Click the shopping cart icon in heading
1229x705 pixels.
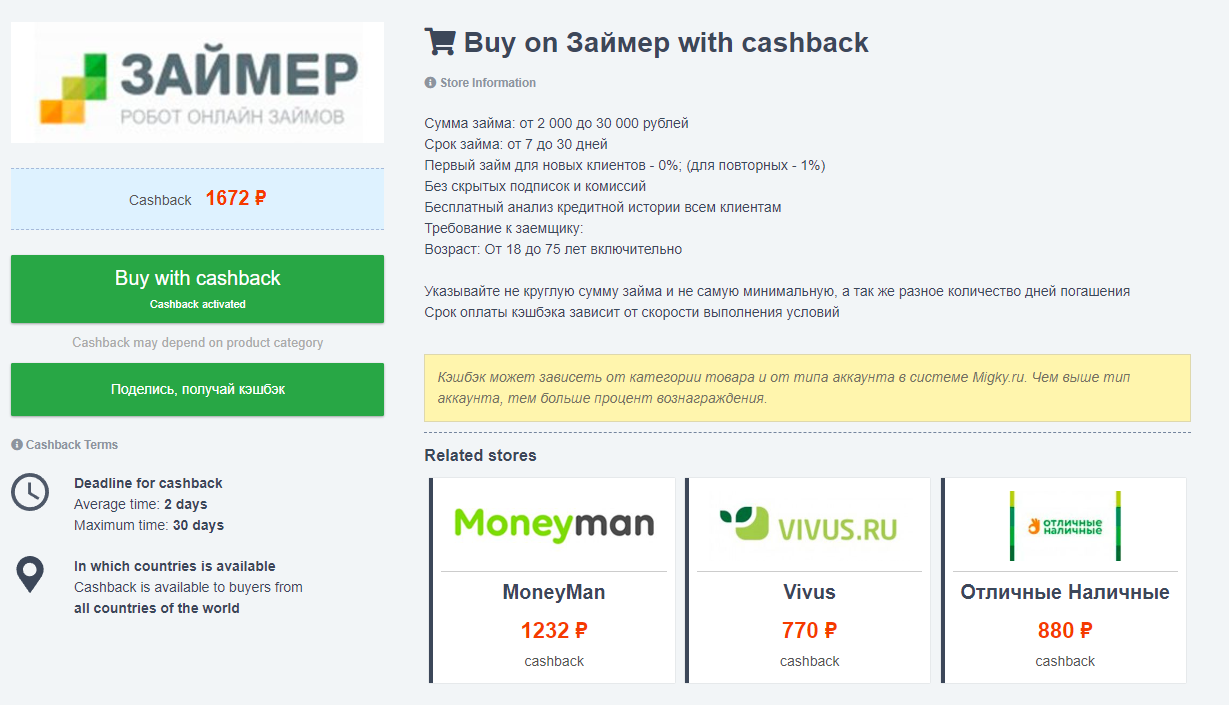[440, 42]
